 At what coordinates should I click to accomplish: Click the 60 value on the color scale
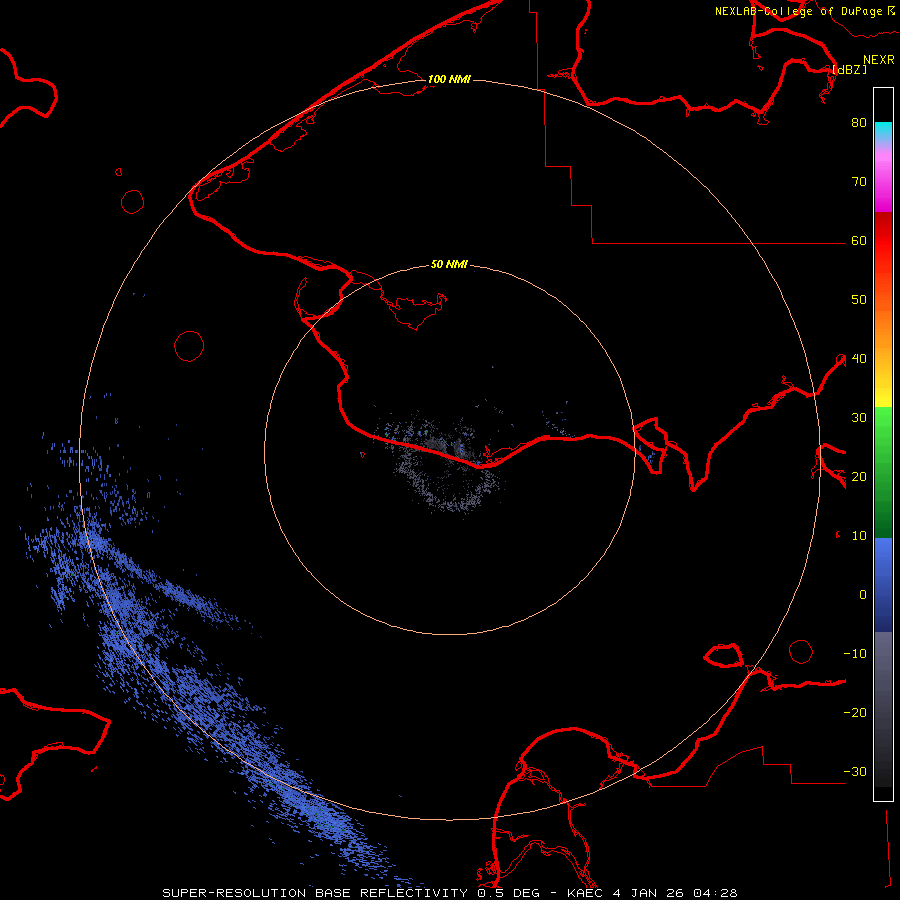tap(859, 241)
